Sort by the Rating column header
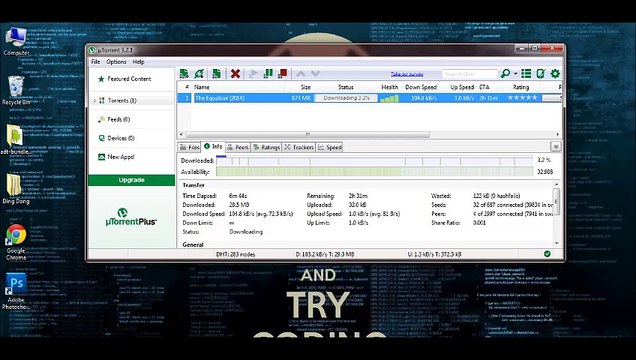This screenshot has height=360, width=636. [x=521, y=87]
